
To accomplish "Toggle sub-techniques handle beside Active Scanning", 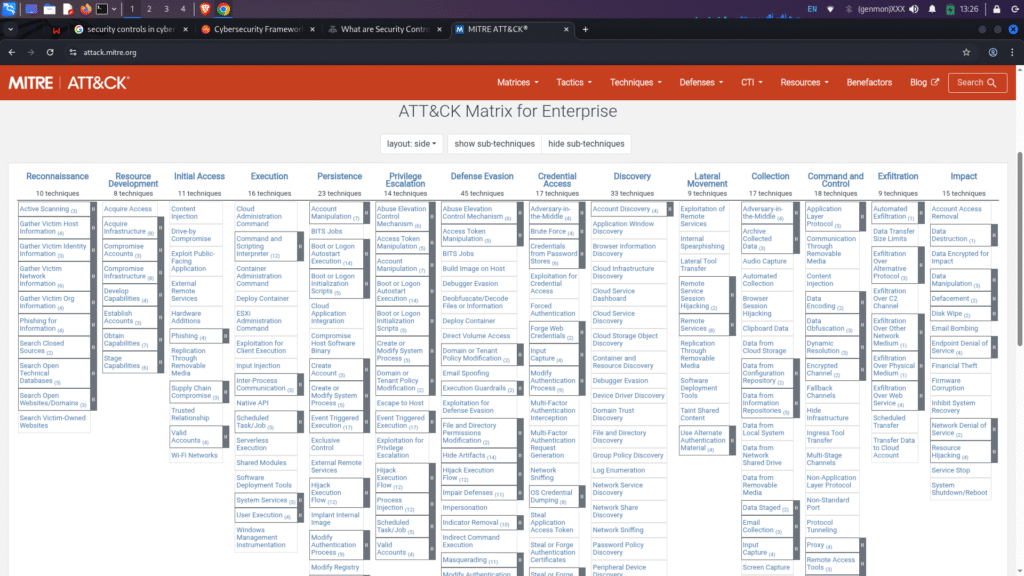I will click(x=91, y=209).
